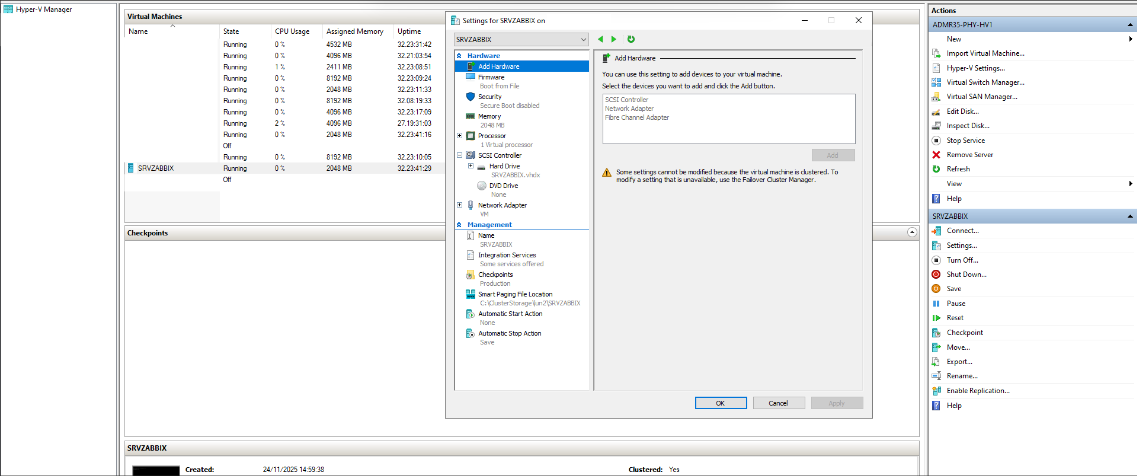Click Move... in the Actions pane

(x=958, y=347)
